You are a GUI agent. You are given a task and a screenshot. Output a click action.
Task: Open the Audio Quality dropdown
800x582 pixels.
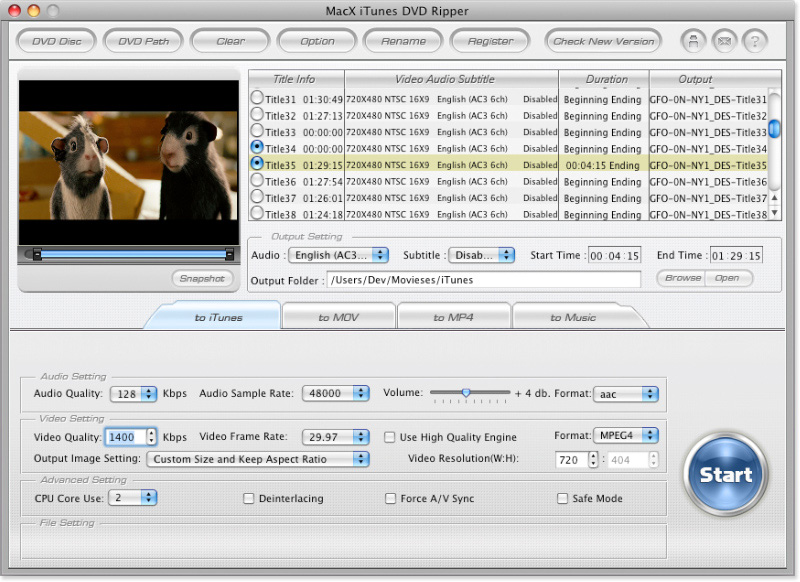134,394
